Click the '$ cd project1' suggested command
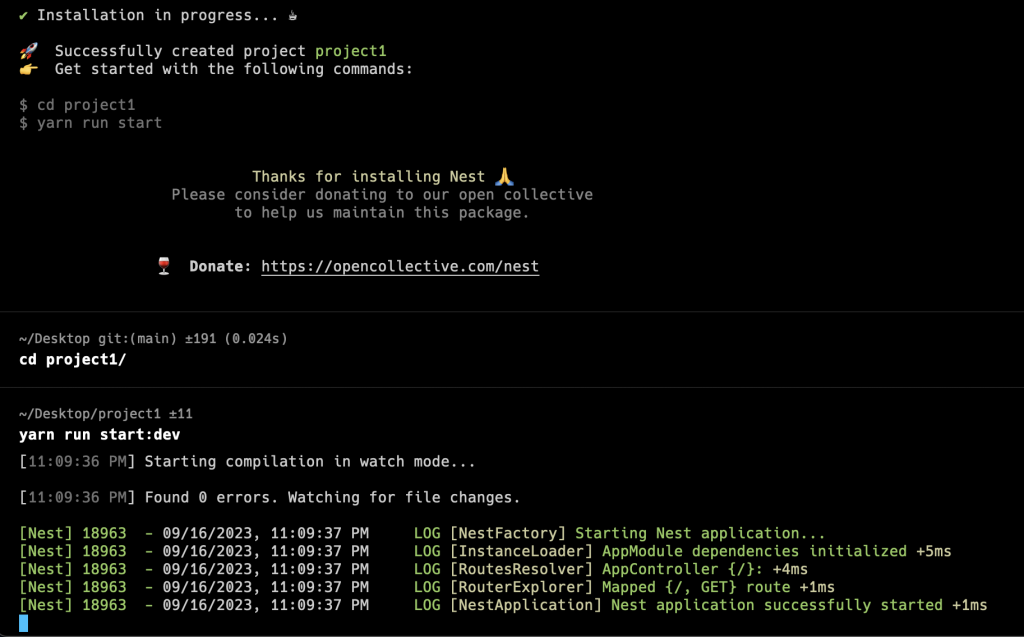The width and height of the screenshot is (1024, 637). click(x=77, y=104)
